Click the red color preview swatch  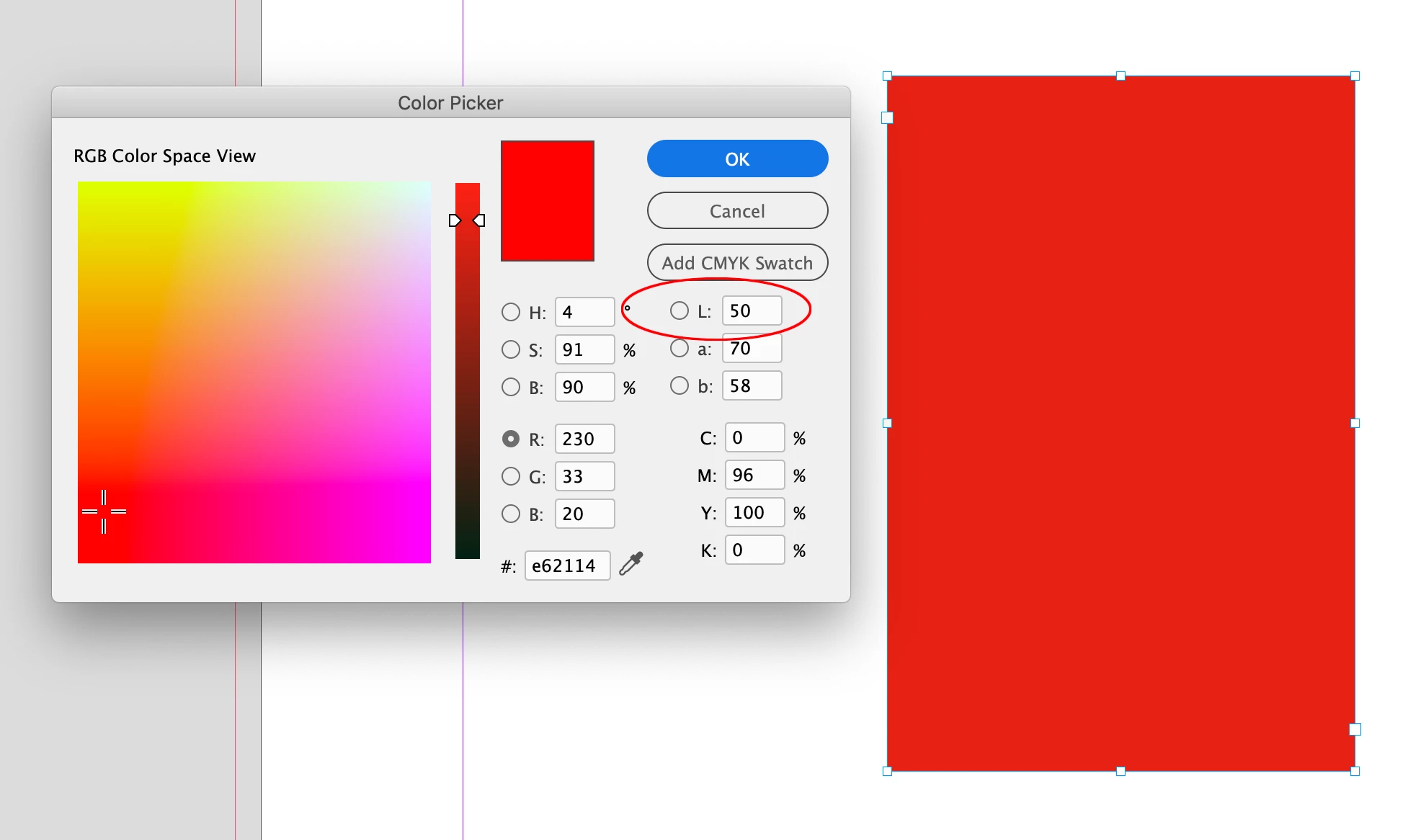coord(547,201)
